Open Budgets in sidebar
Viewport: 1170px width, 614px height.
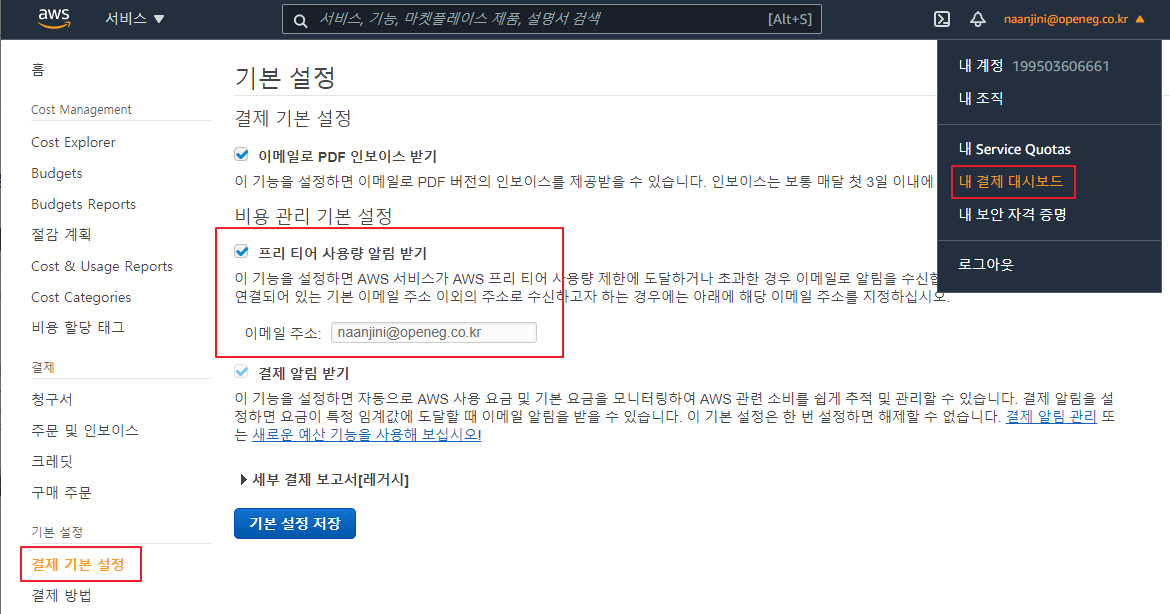[57, 173]
